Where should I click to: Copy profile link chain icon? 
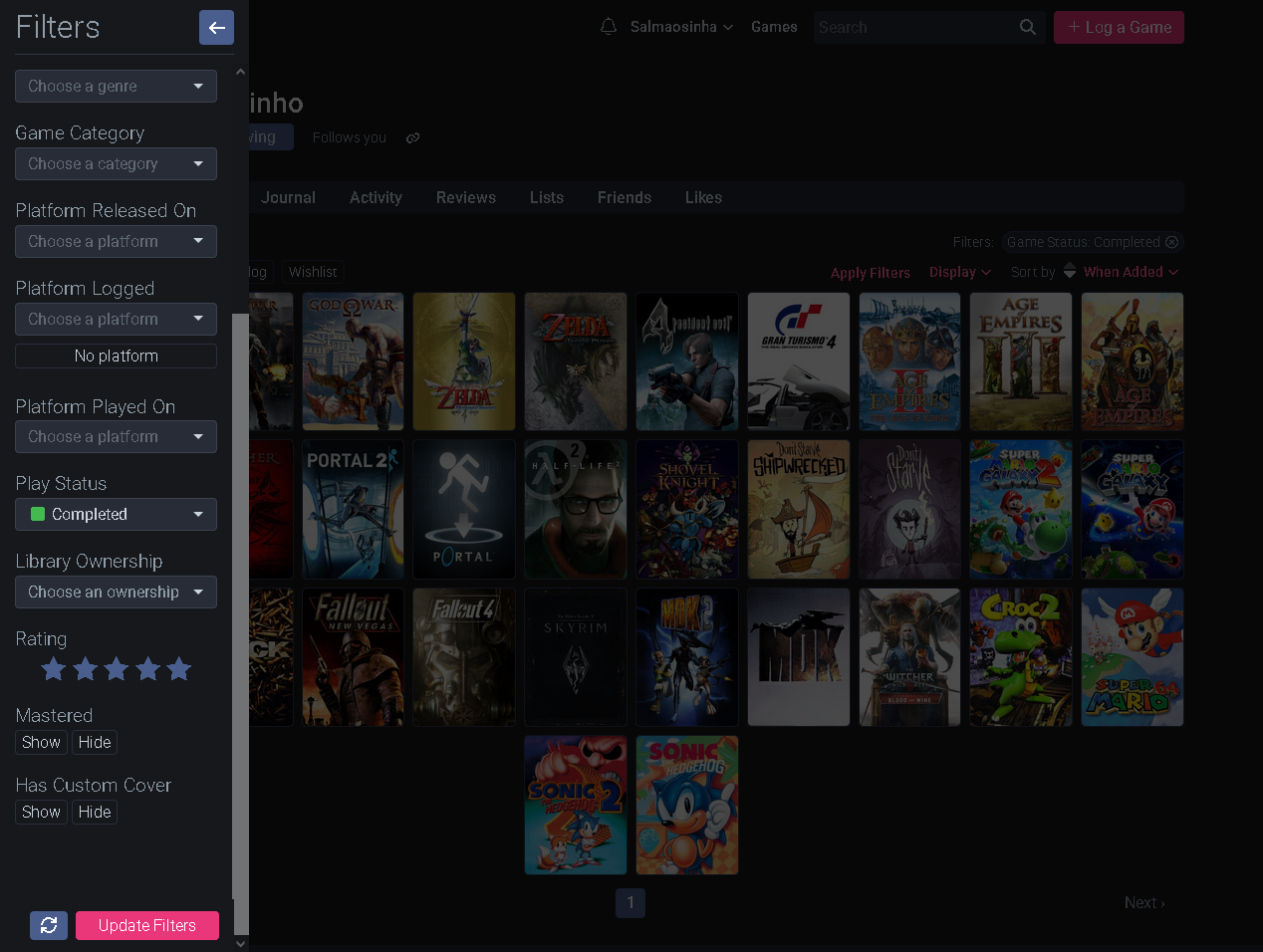pyautogui.click(x=413, y=137)
